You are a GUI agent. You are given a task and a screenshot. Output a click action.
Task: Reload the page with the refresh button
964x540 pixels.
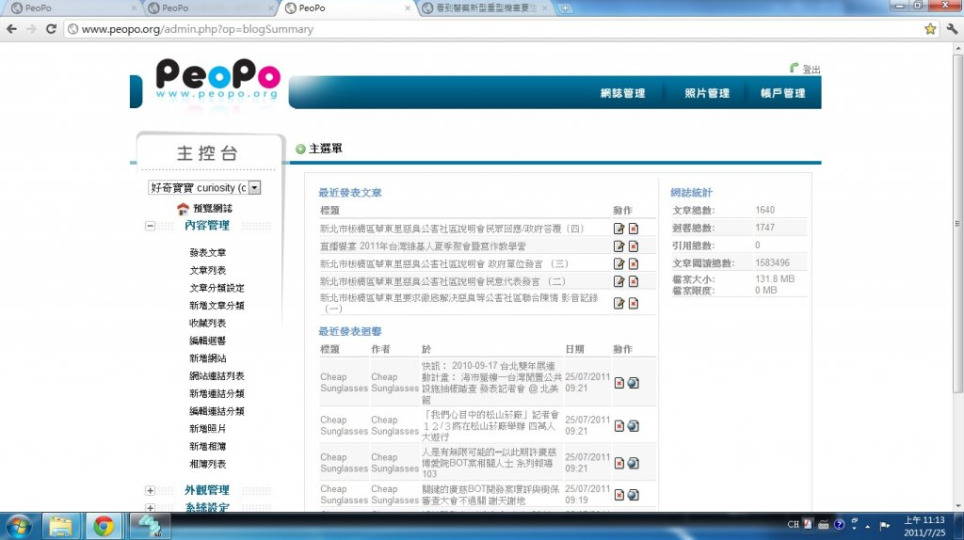tap(51, 29)
